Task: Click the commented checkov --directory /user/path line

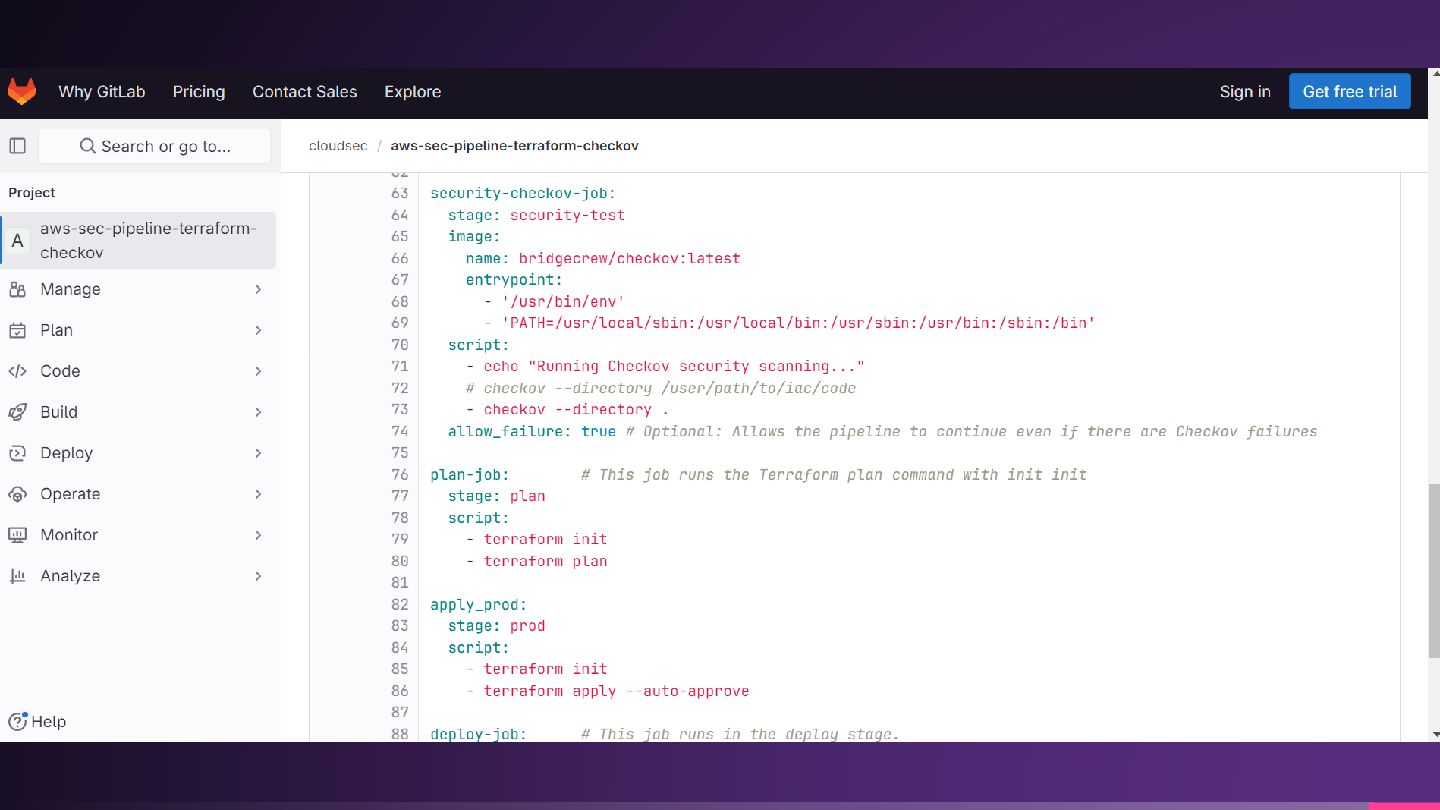Action: pyautogui.click(x=661, y=388)
